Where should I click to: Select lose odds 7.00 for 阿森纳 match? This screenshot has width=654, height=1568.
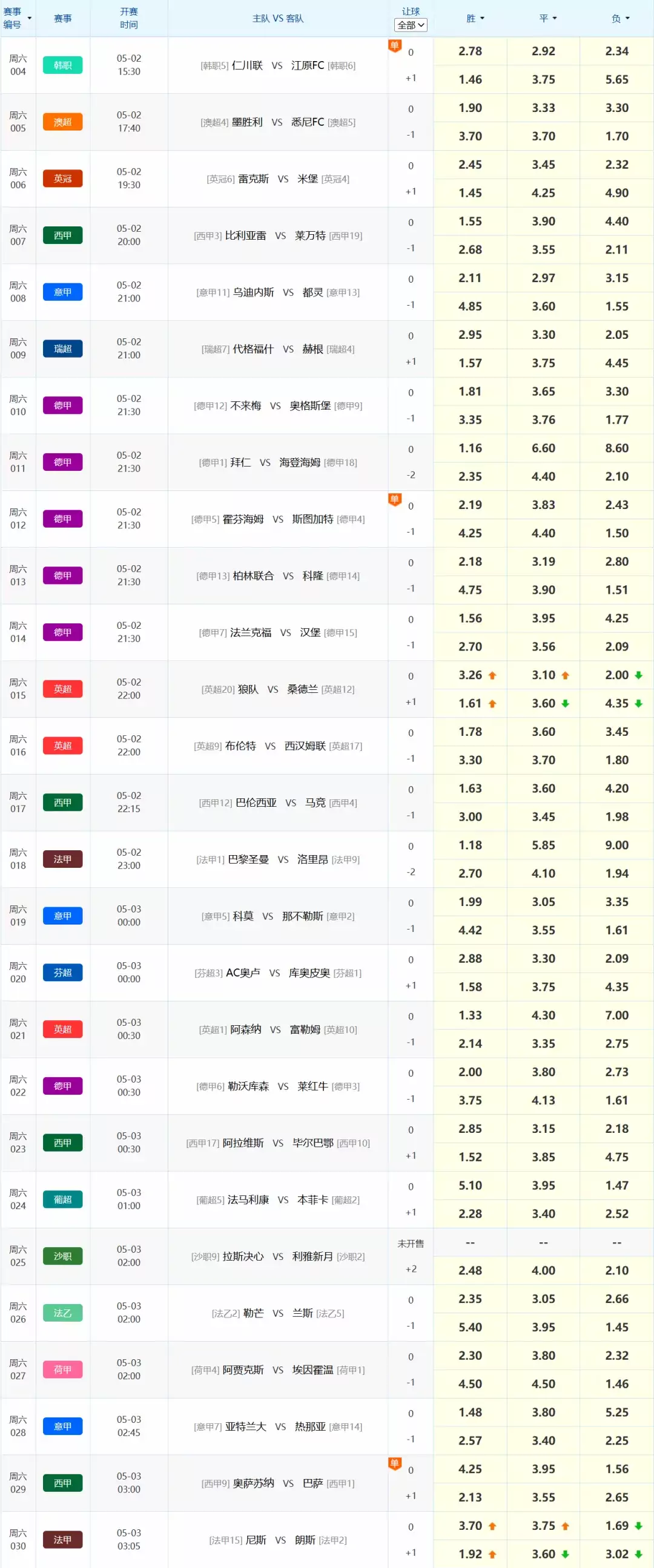click(x=617, y=1015)
